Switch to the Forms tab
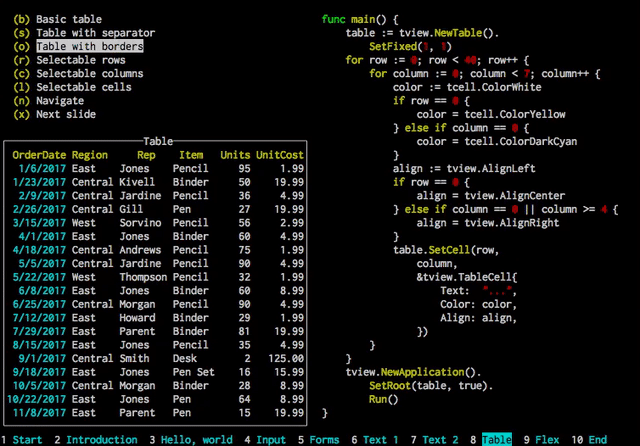The height and width of the screenshot is (446, 640). (323, 439)
